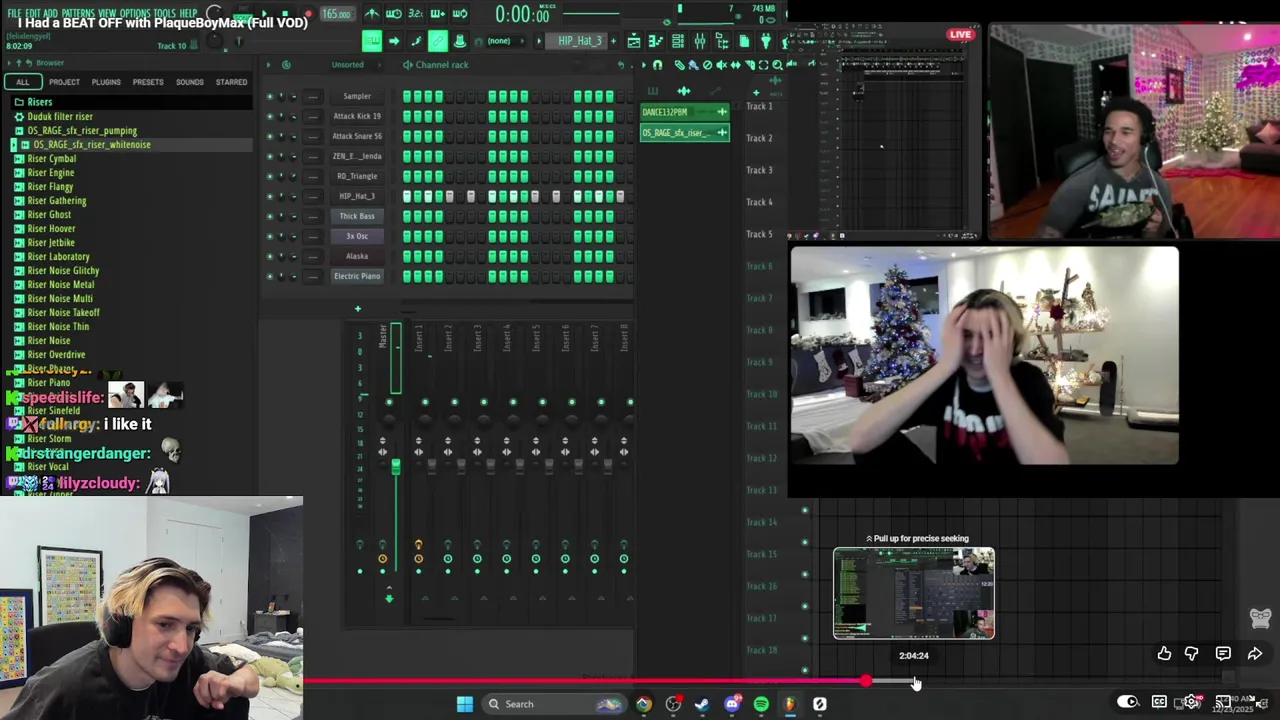
Task: Like the YouTube video with thumbs up
Action: (x=1165, y=653)
